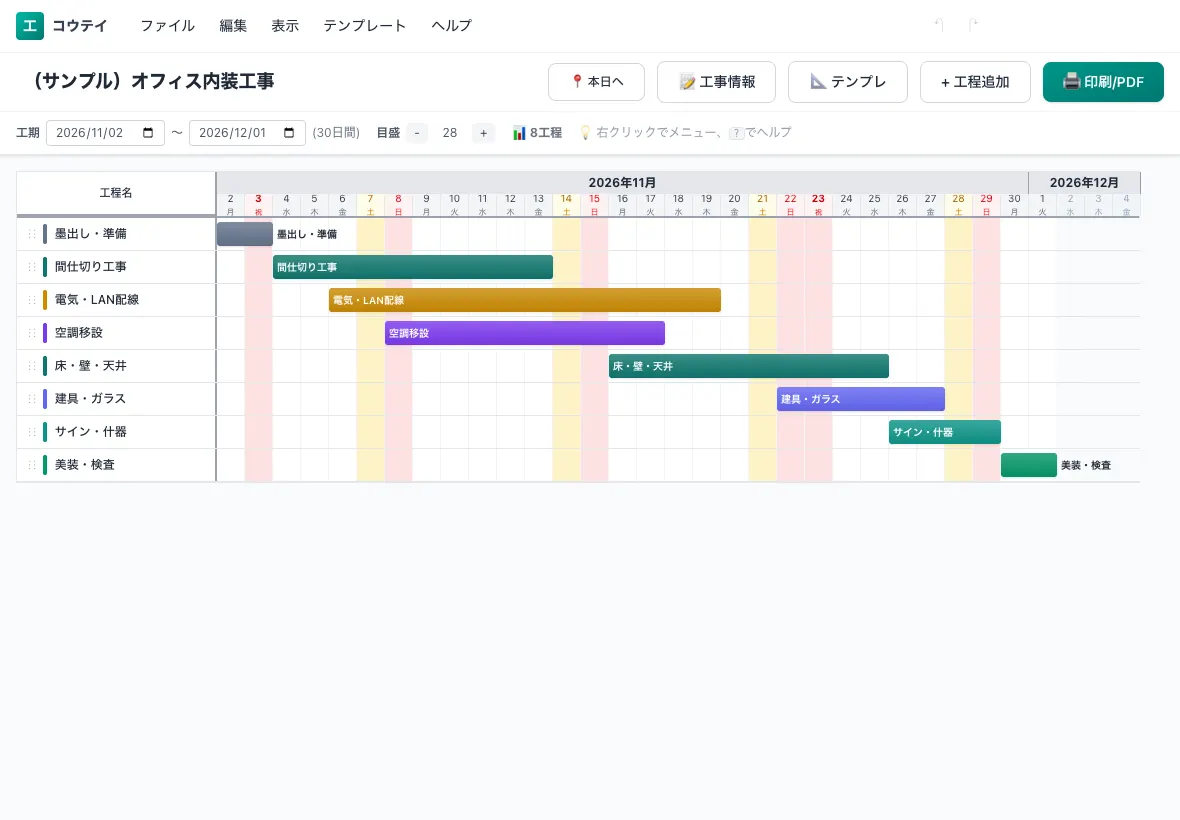Grab the drag handle for 電気・LAN配線 row
The width and height of the screenshot is (1180, 820).
(32, 300)
